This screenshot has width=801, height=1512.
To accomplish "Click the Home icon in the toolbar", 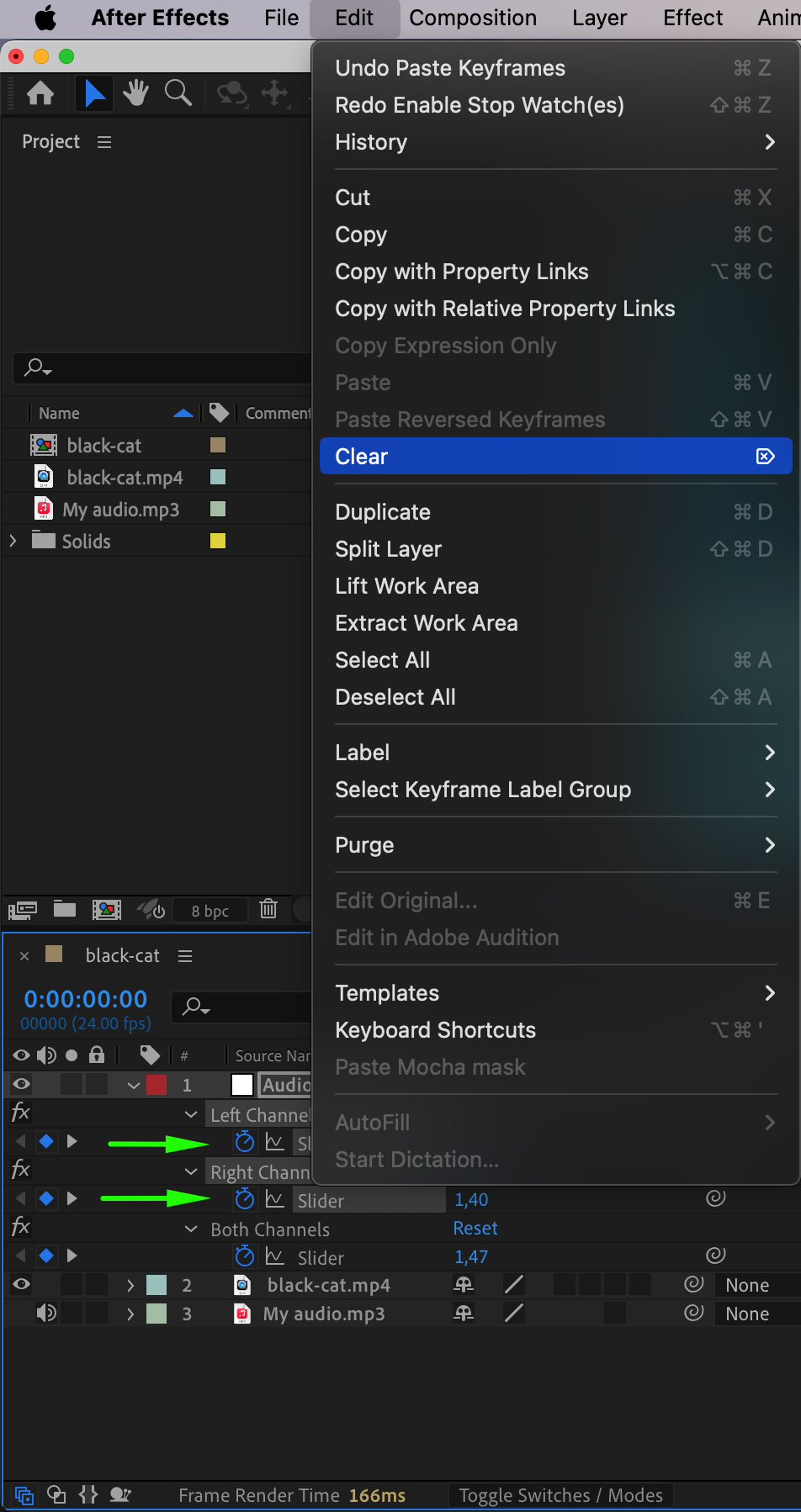I will pyautogui.click(x=40, y=93).
